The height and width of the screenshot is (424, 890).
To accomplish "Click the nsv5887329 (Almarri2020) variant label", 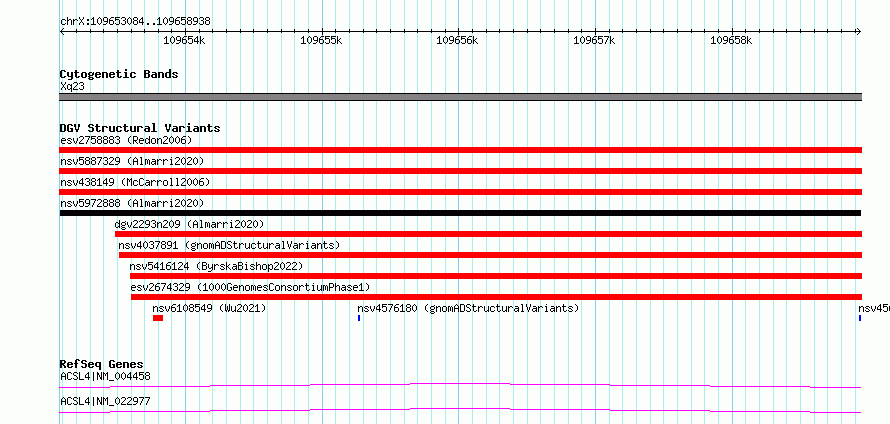I will click(x=132, y=161).
